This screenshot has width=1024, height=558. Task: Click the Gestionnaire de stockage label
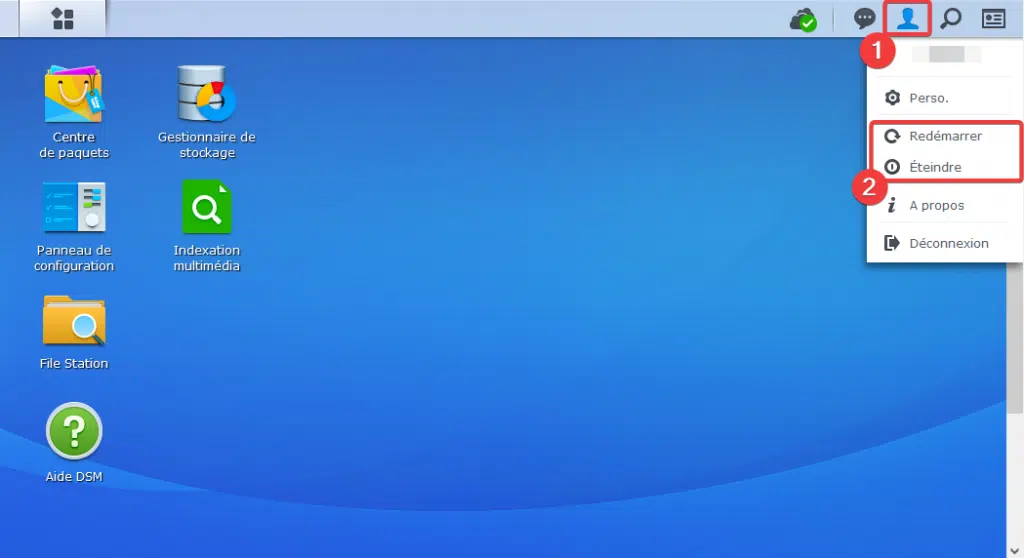click(206, 145)
